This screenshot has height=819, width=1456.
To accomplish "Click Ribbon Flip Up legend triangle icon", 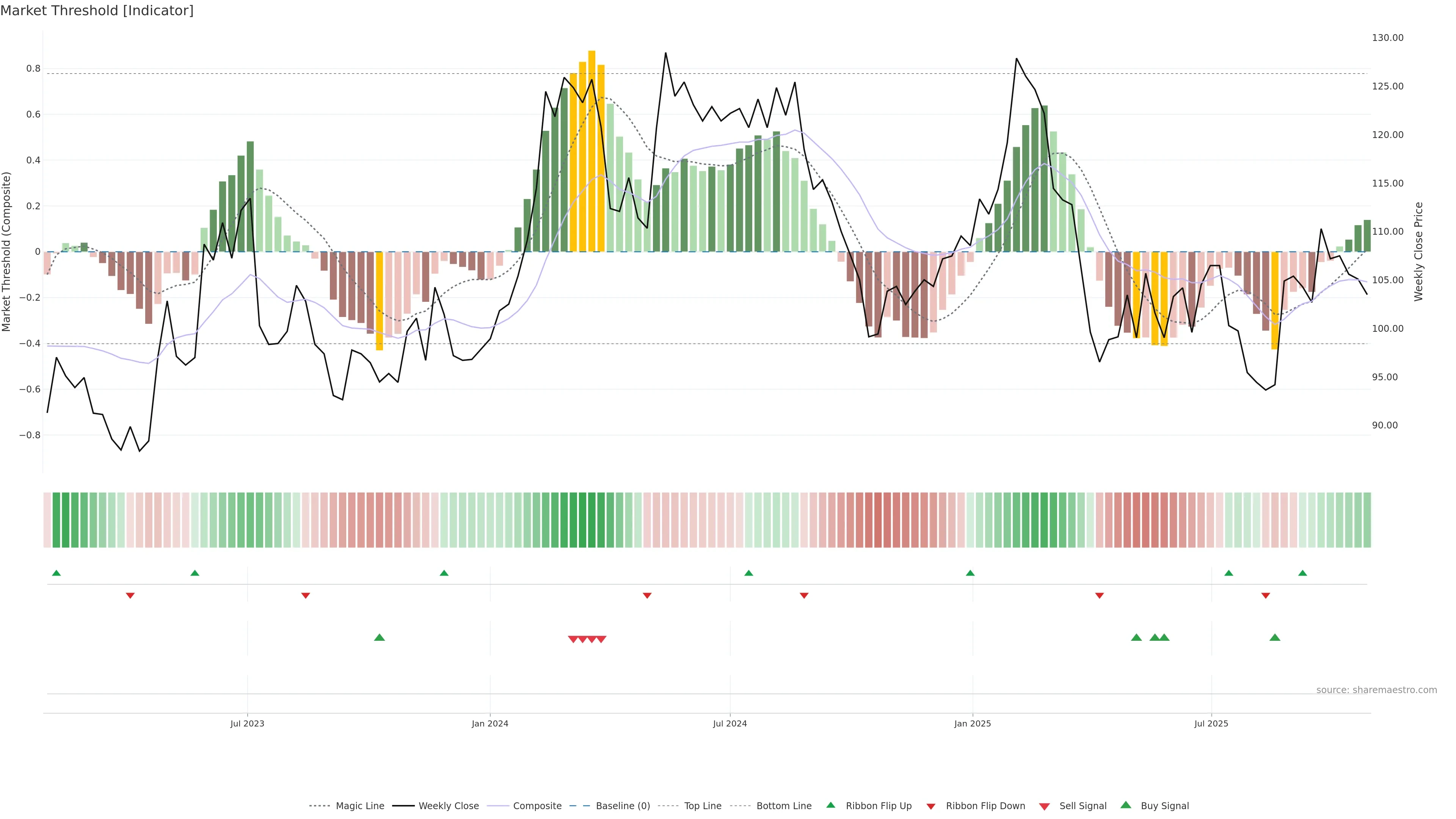I will (x=830, y=805).
